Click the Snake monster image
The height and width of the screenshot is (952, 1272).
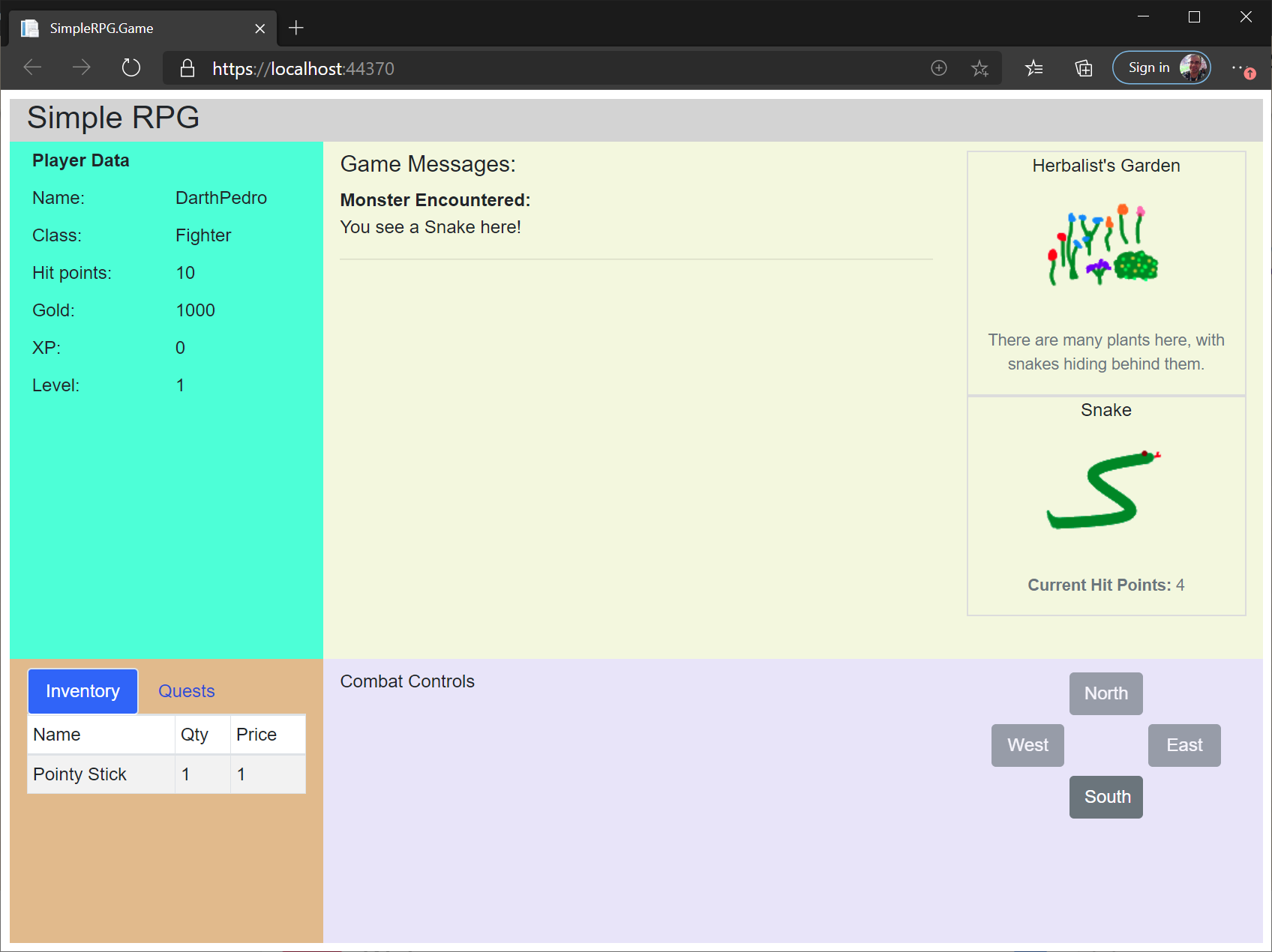(1104, 491)
